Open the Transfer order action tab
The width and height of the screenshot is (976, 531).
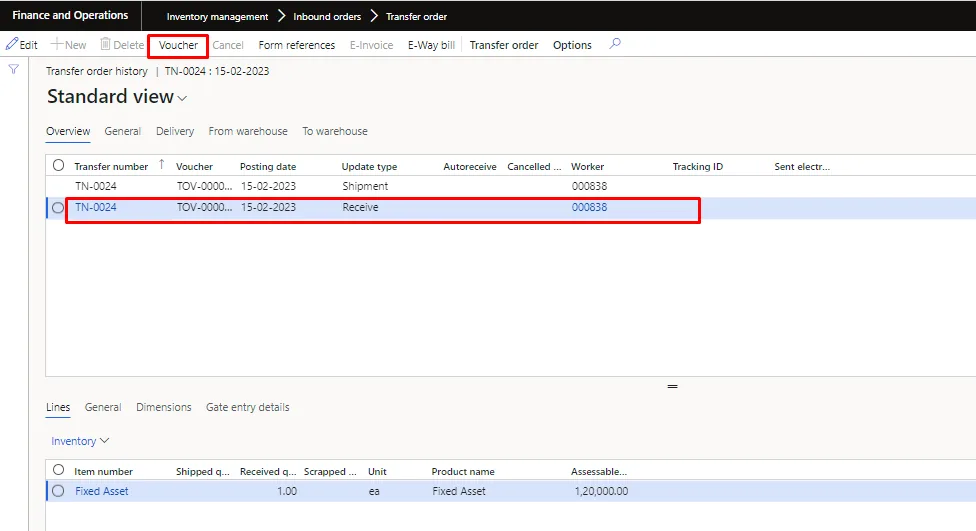[504, 45]
